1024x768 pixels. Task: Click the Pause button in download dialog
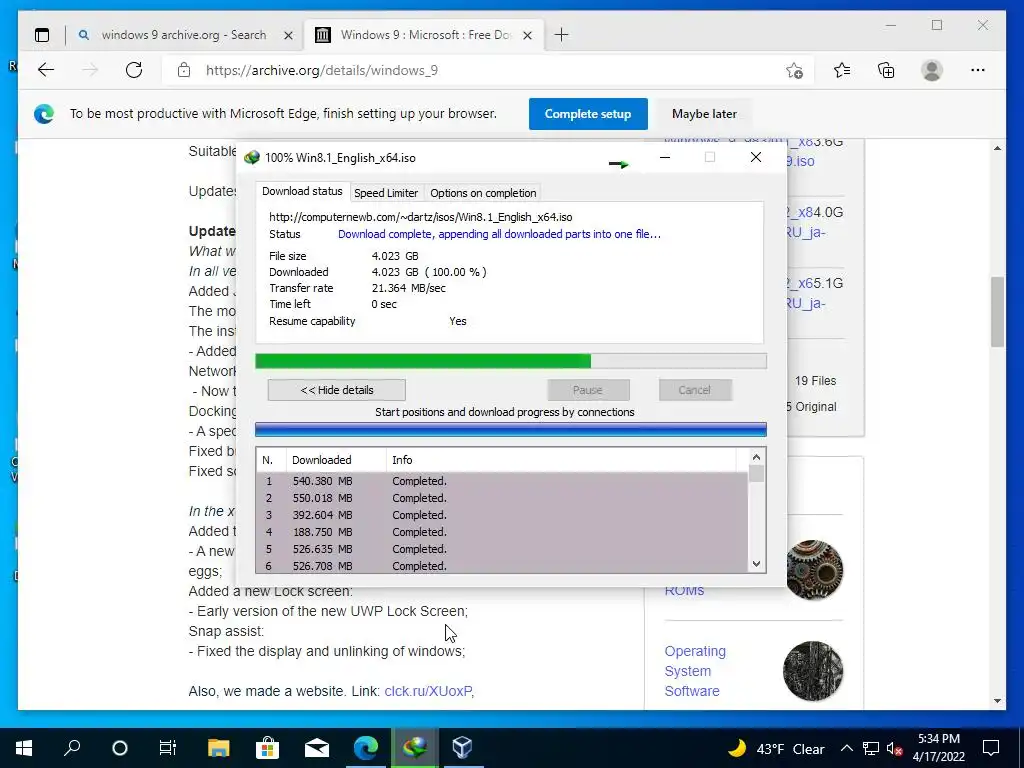coord(588,390)
